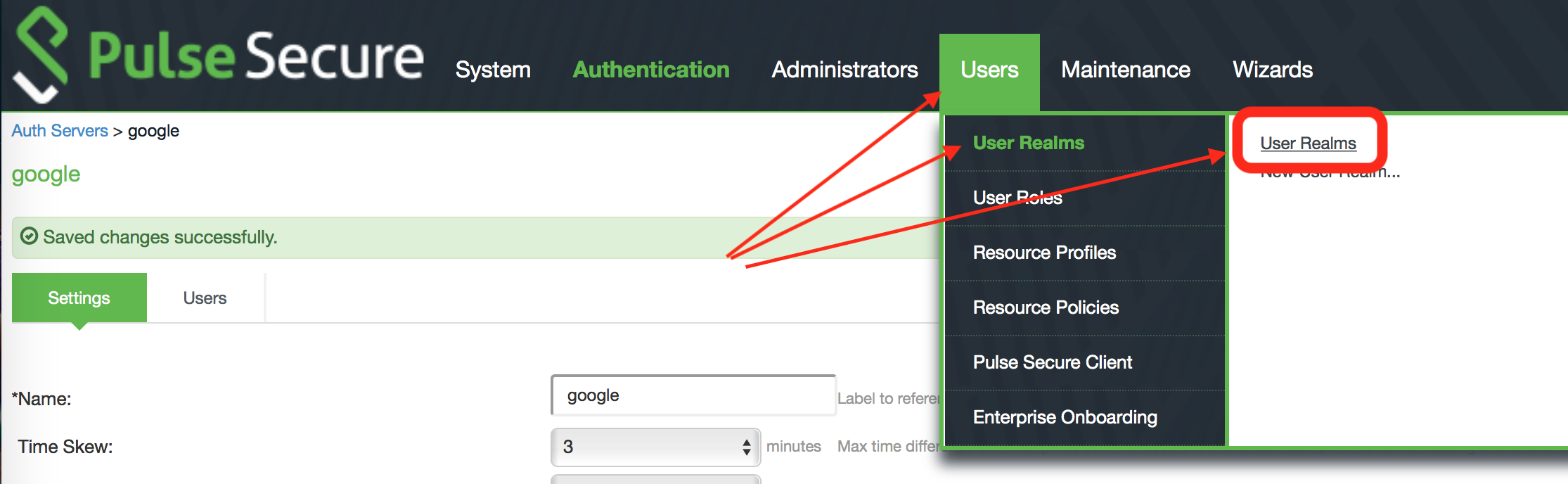Open the Authentication menu

click(650, 70)
